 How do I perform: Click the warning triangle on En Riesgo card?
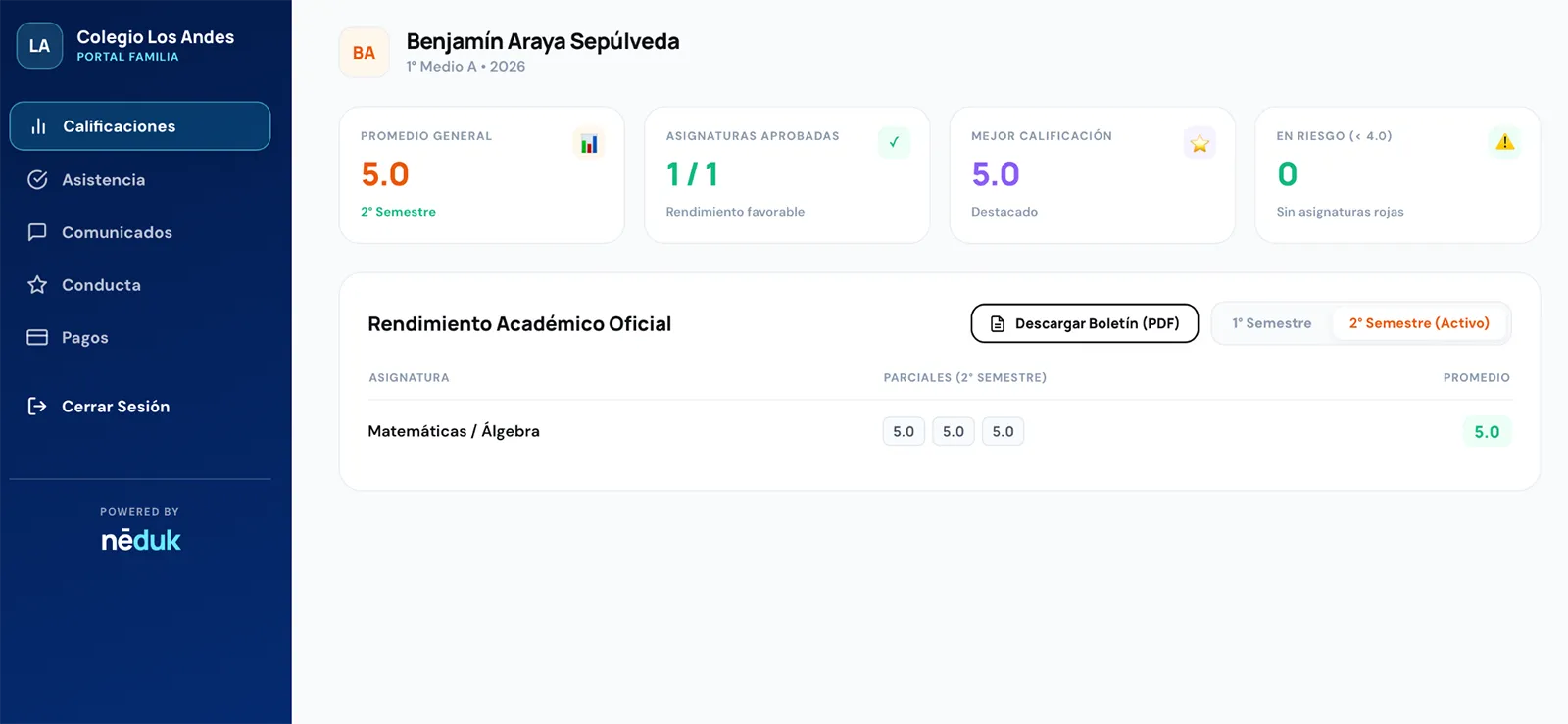click(1504, 143)
